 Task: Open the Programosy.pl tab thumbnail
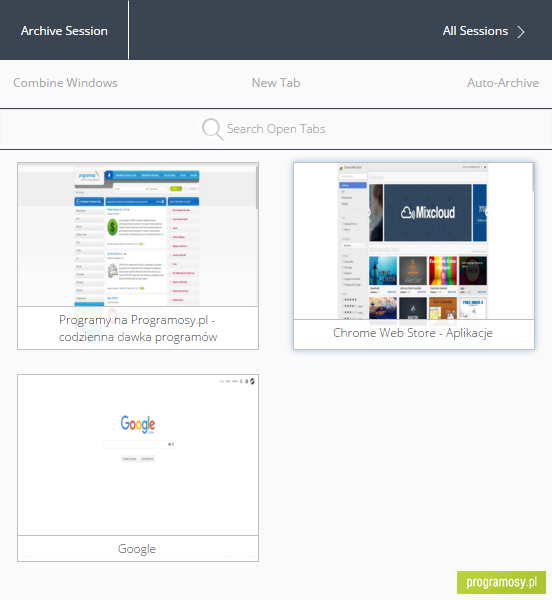coord(138,234)
